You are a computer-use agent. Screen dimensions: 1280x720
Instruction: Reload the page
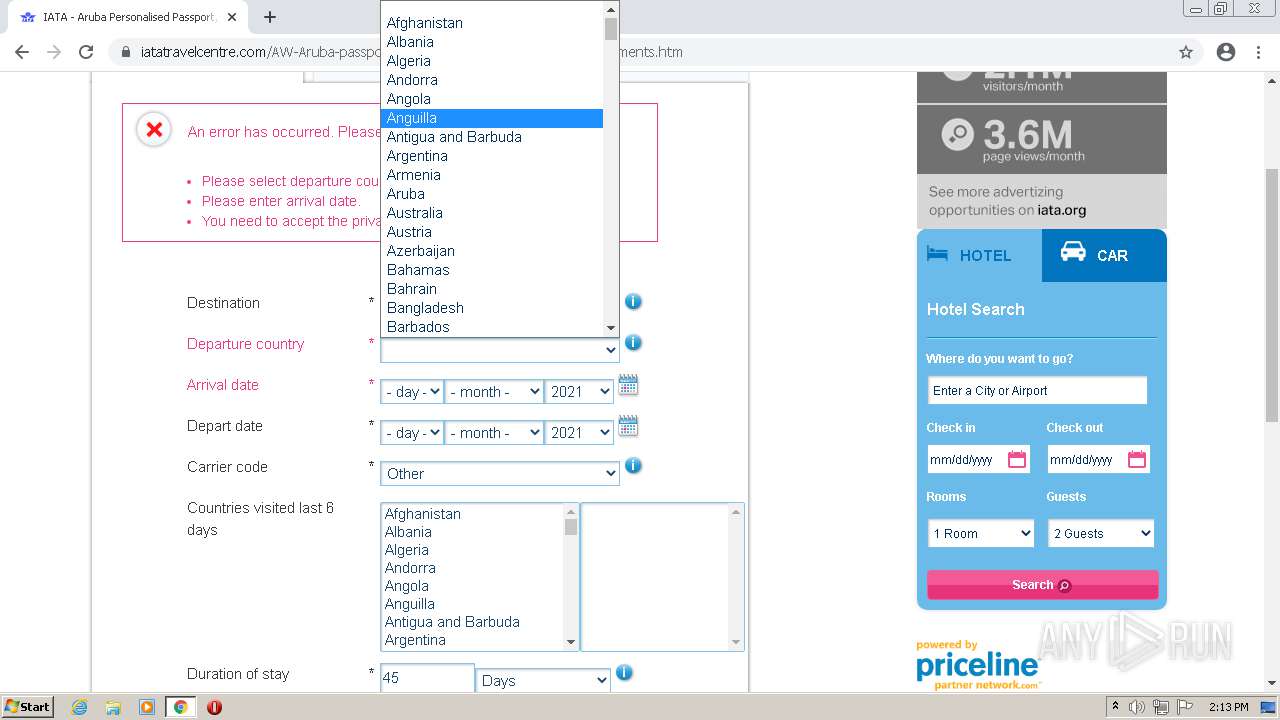86,52
